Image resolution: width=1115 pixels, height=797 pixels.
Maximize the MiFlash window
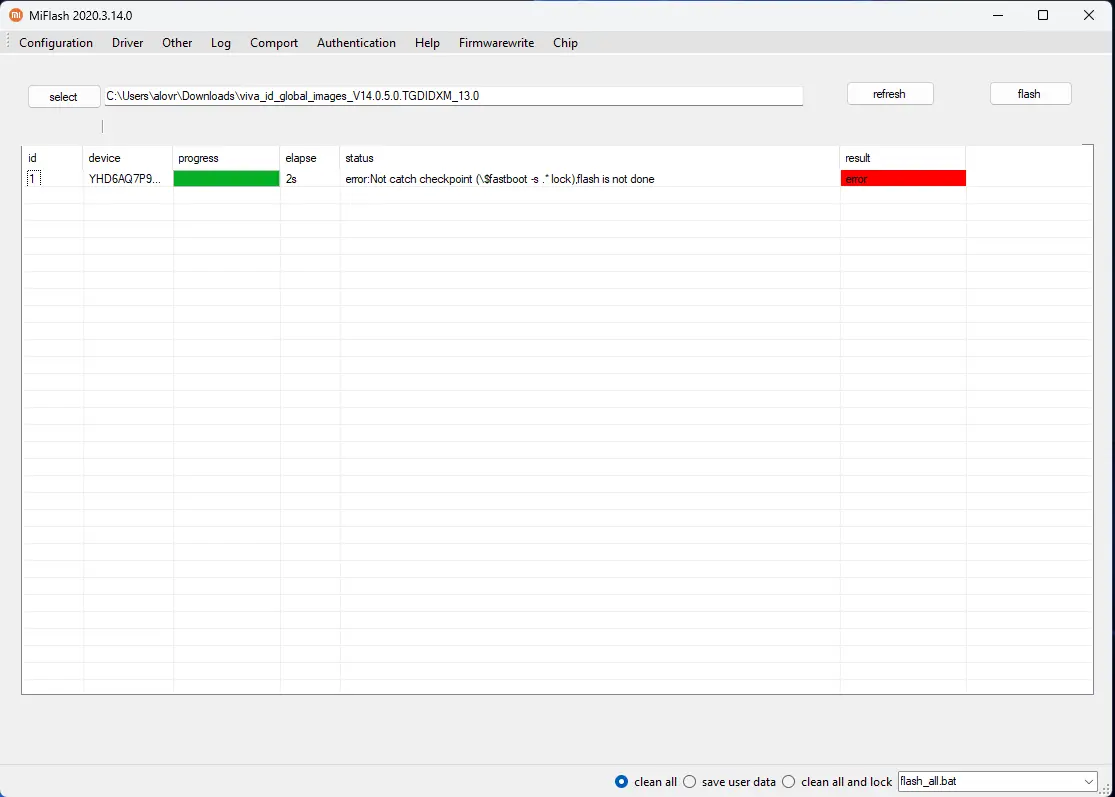click(x=1043, y=15)
